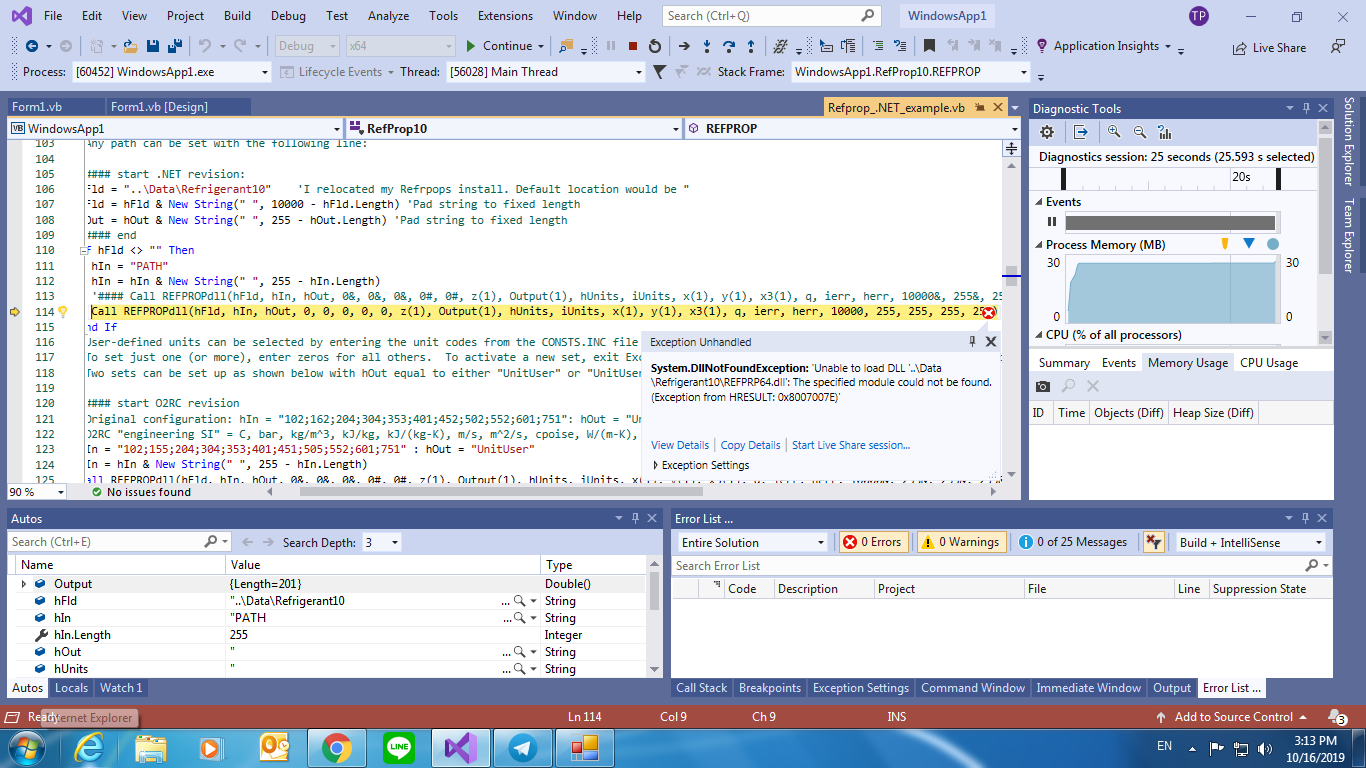Viewport: 1366px width, 768px height.
Task: Pin the Exception Unhandled popup
Action: coord(972,342)
